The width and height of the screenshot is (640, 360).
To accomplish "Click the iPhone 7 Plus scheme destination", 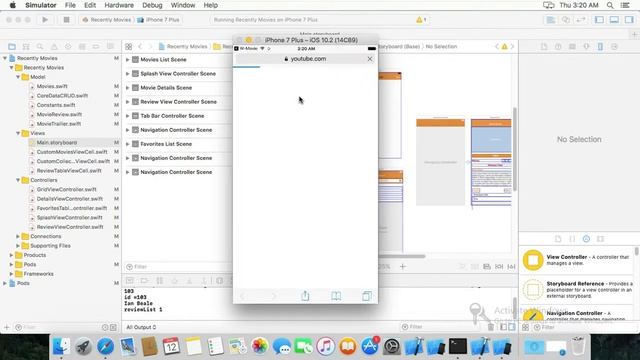I will coord(158,20).
